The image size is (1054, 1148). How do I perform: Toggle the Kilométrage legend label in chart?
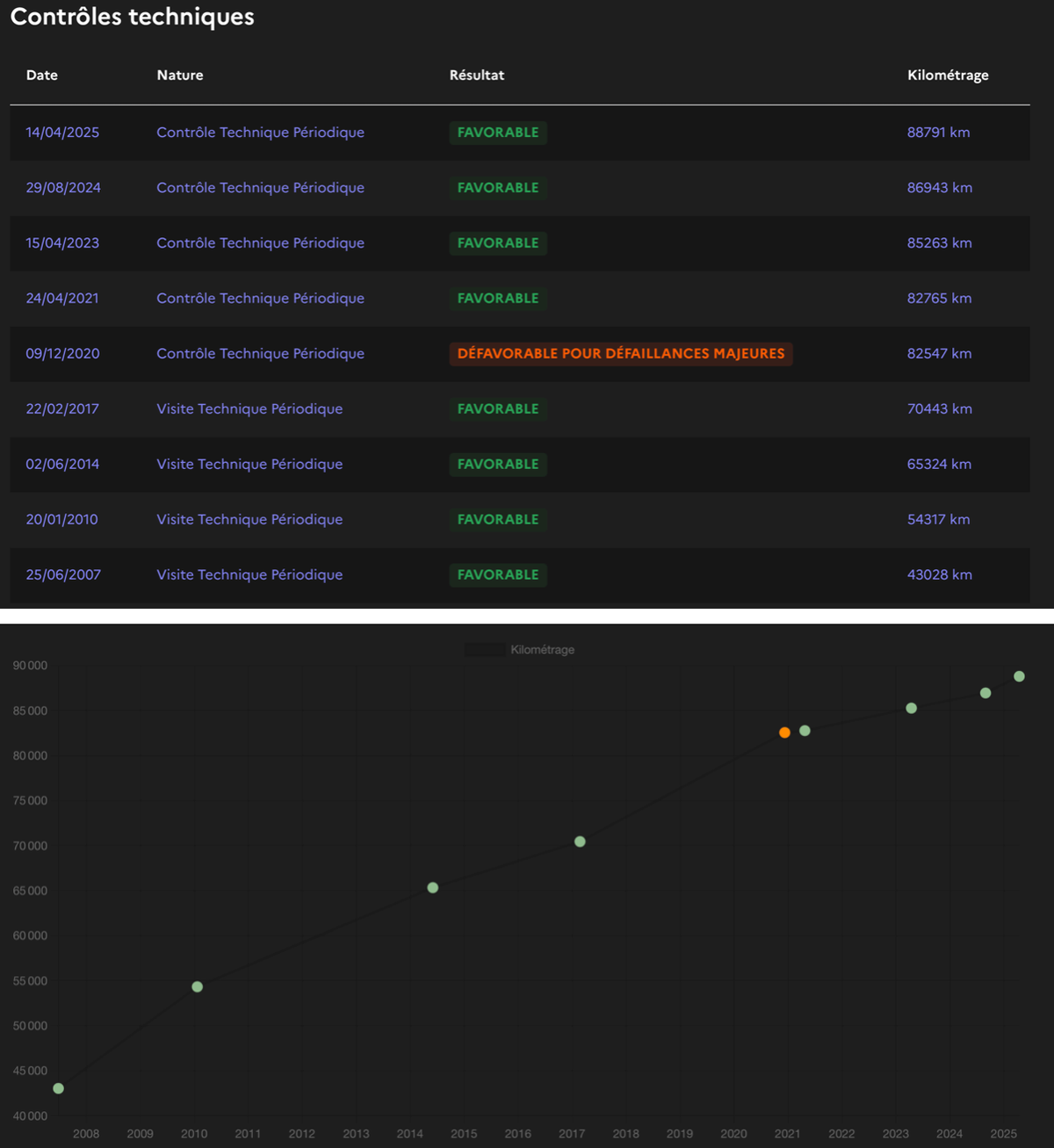pyautogui.click(x=542, y=650)
